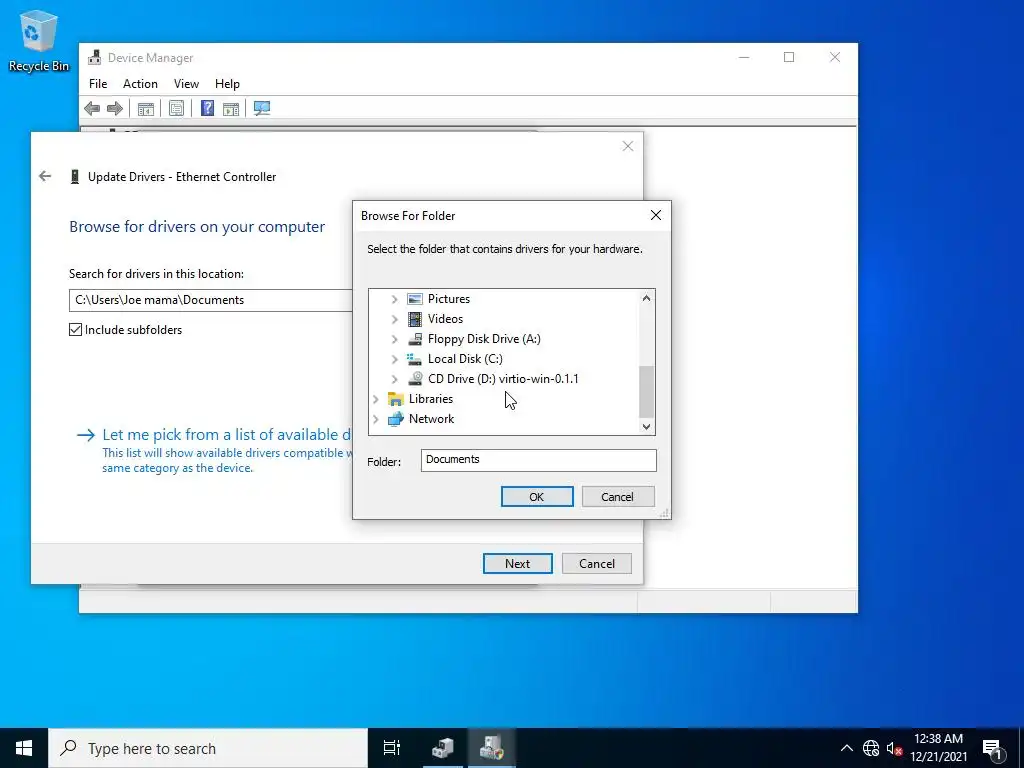Select CD Drive (D:) virtio-win-0.1.1 label

pyautogui.click(x=503, y=379)
